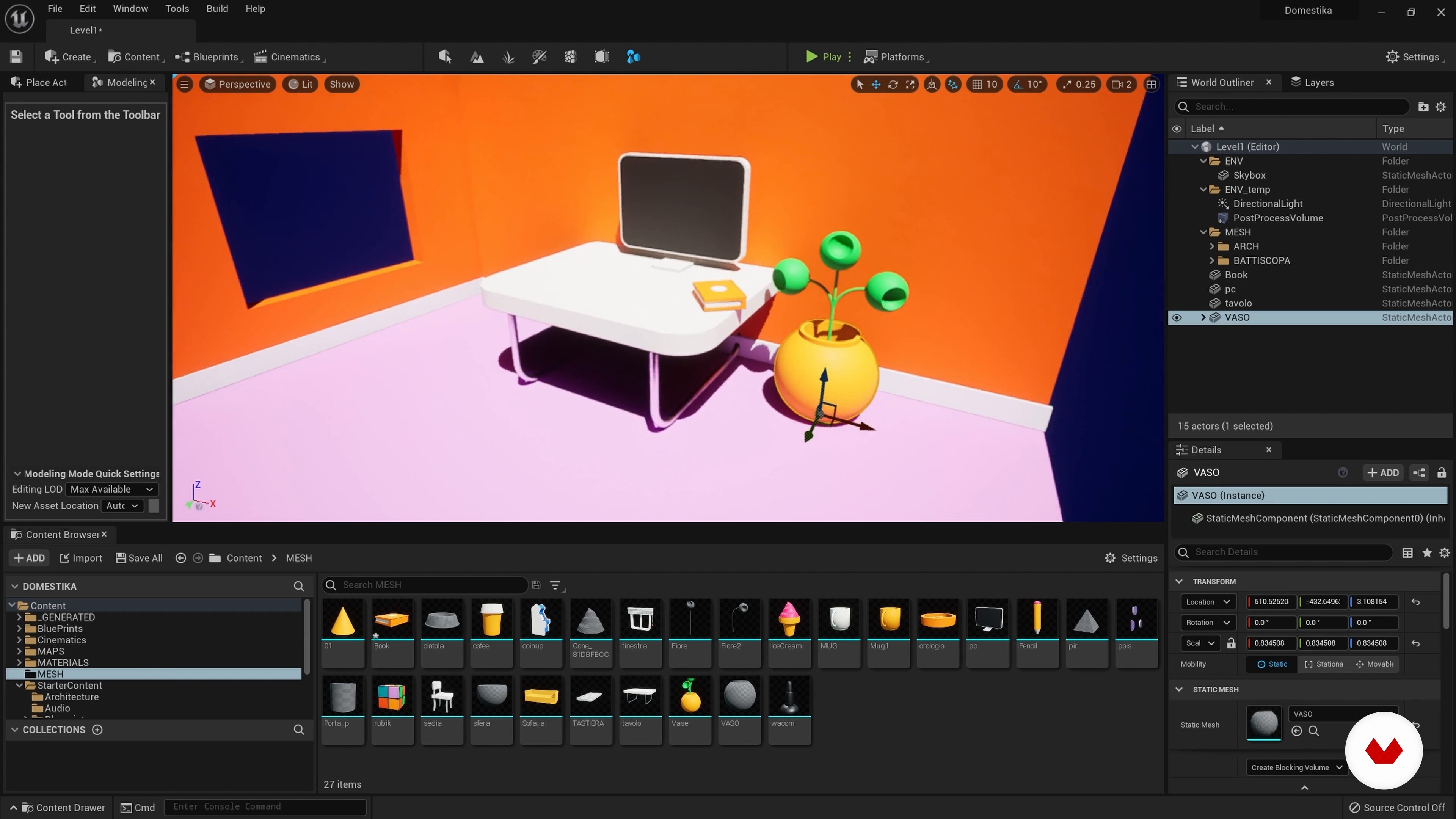
Task: Set Mobility to Static
Action: pyautogui.click(x=1272, y=664)
